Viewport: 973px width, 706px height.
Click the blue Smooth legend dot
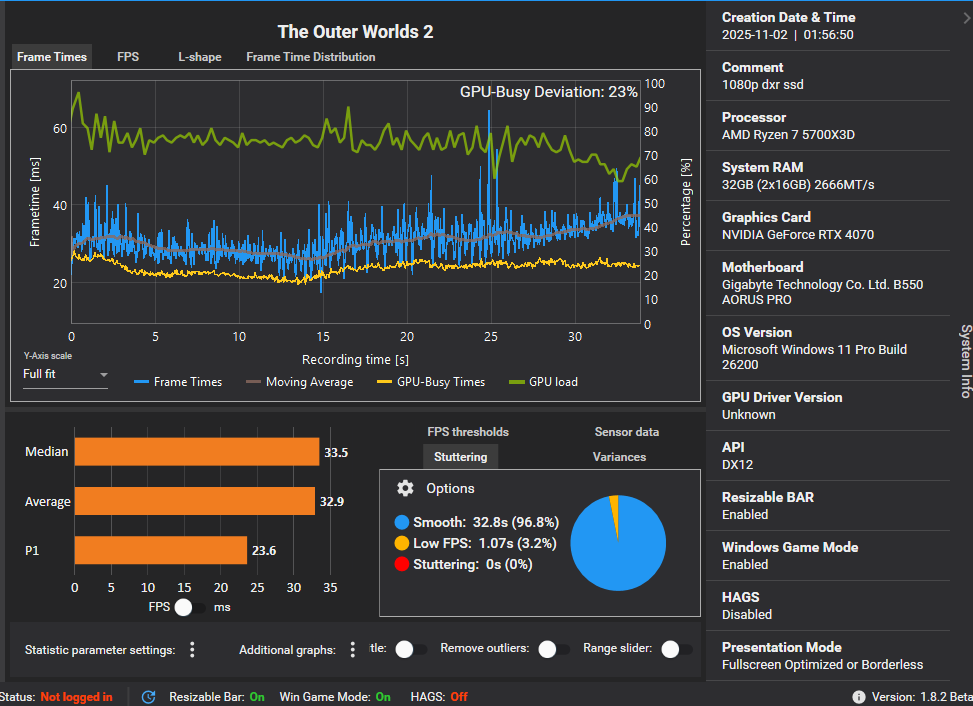401,522
